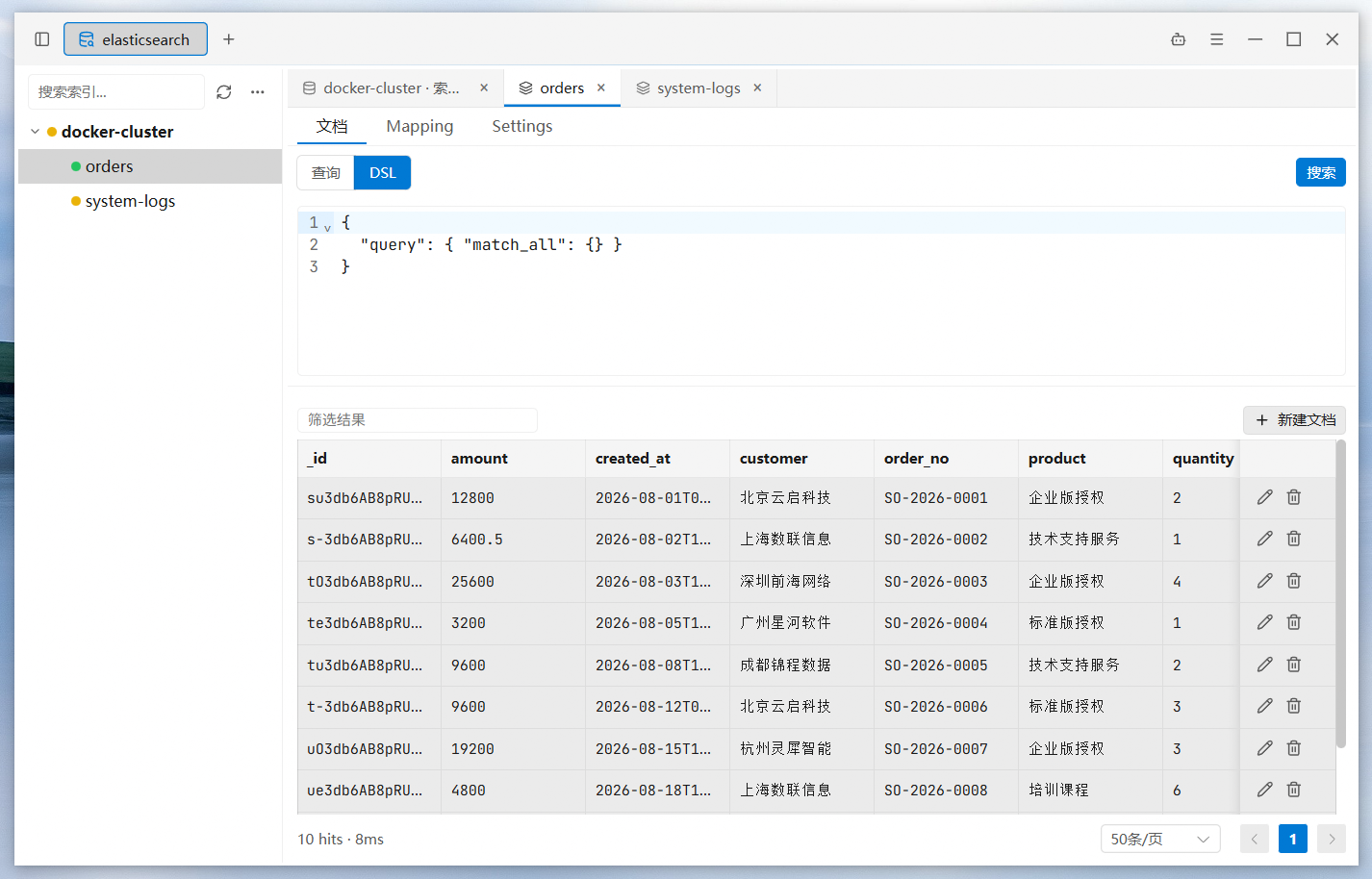Screen dimensions: 1372x879
Task: Click into the DSL query editor
Action: coord(821,291)
